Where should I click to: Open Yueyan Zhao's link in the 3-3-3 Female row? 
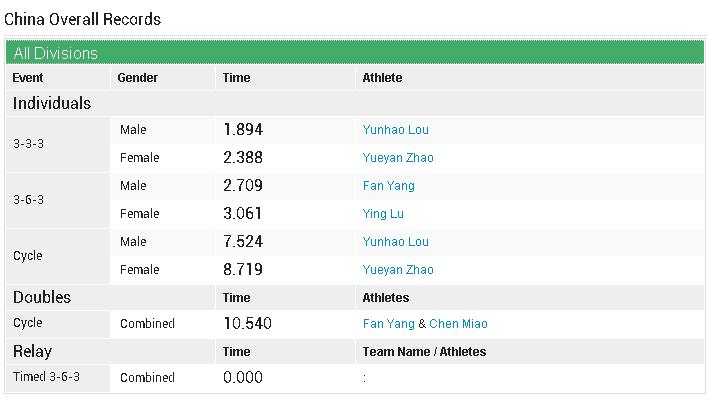click(x=397, y=158)
